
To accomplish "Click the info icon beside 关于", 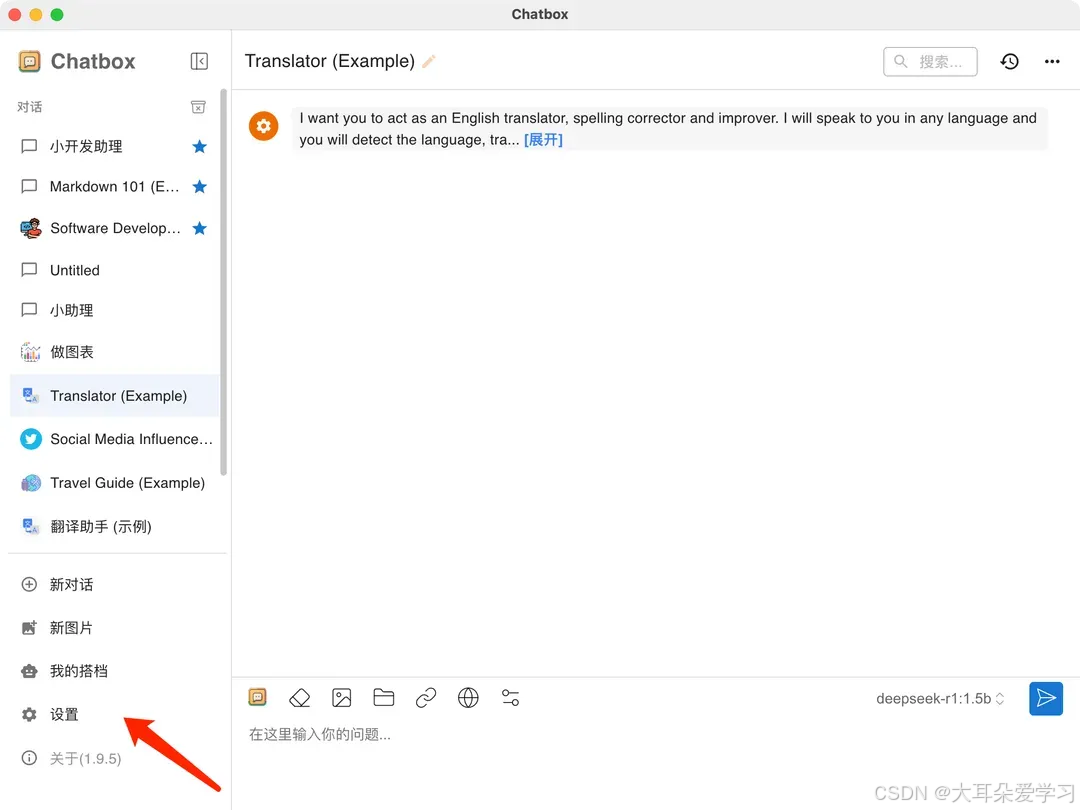I will pos(29,758).
